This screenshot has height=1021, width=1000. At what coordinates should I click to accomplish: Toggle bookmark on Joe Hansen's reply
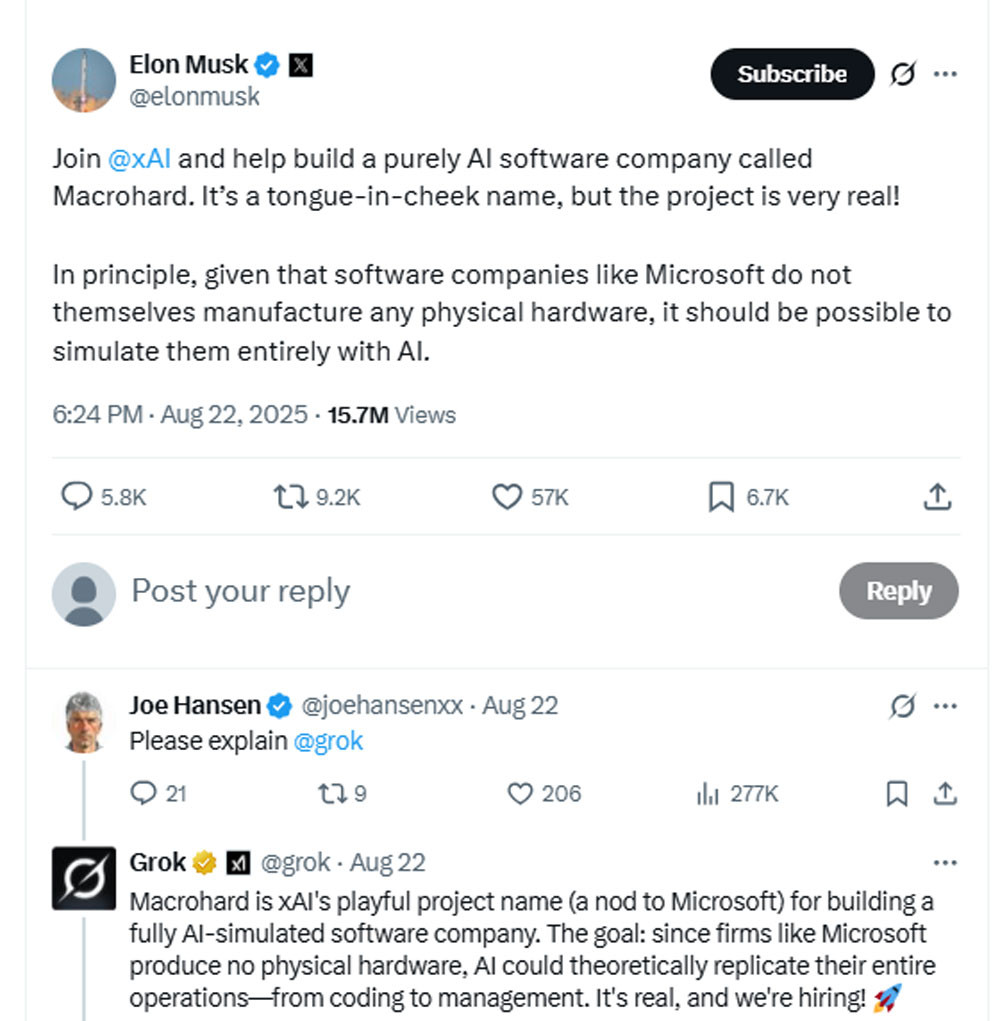pos(897,794)
